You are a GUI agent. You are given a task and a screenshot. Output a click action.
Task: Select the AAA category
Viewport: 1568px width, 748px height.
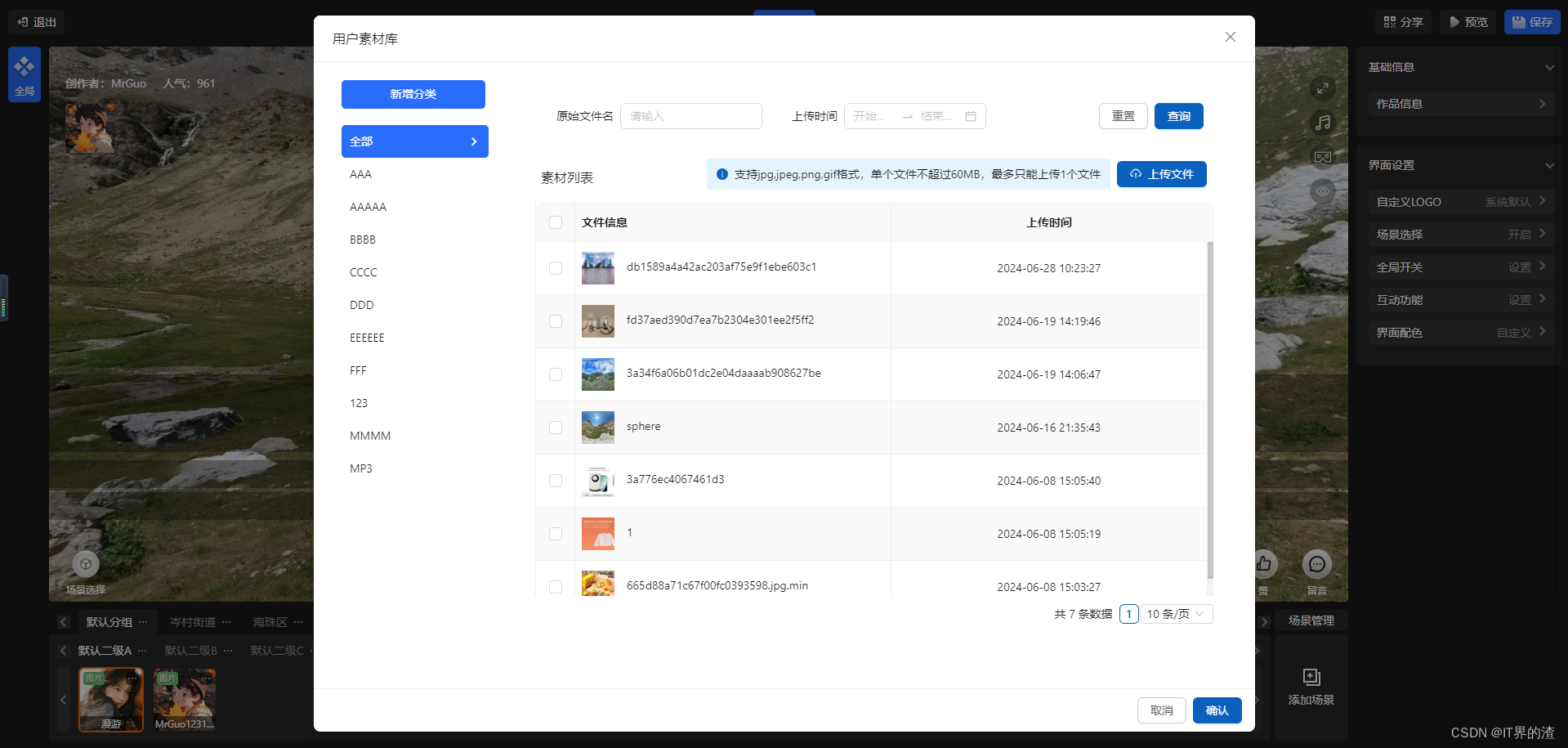[x=415, y=174]
